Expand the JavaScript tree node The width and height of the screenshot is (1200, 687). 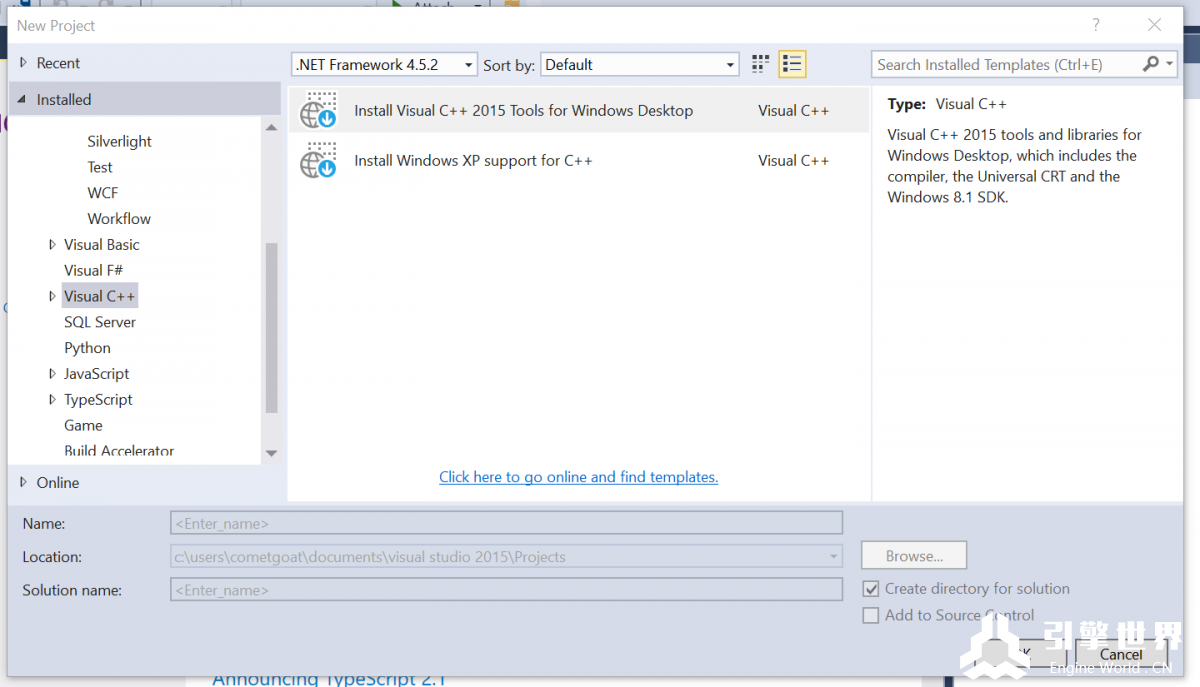tap(52, 373)
